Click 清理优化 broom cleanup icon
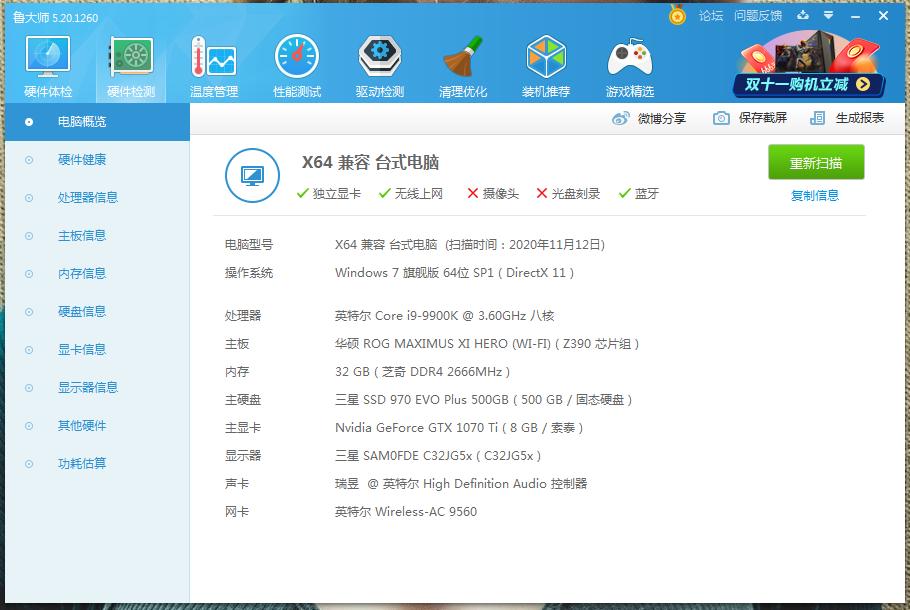Viewport: 910px width, 610px height. coord(463,56)
